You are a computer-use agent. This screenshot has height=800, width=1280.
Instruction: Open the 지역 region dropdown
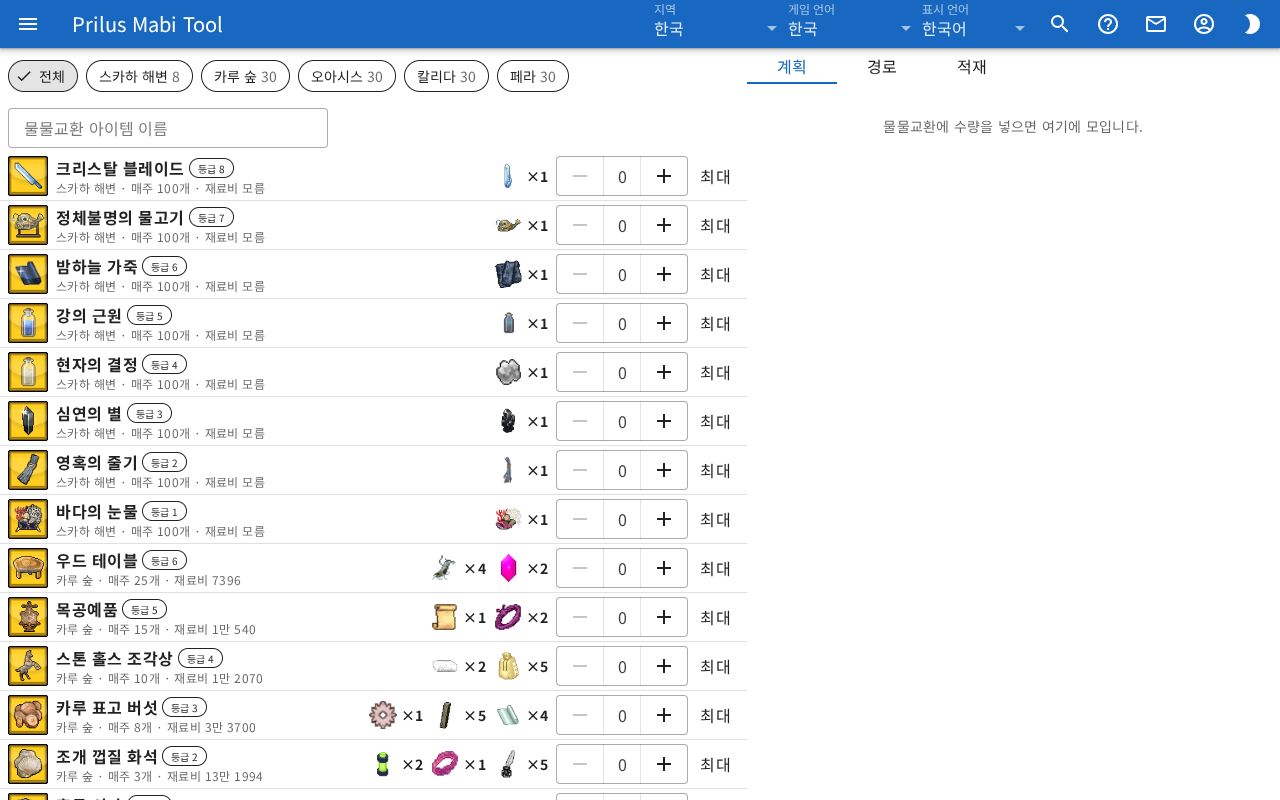(x=716, y=24)
